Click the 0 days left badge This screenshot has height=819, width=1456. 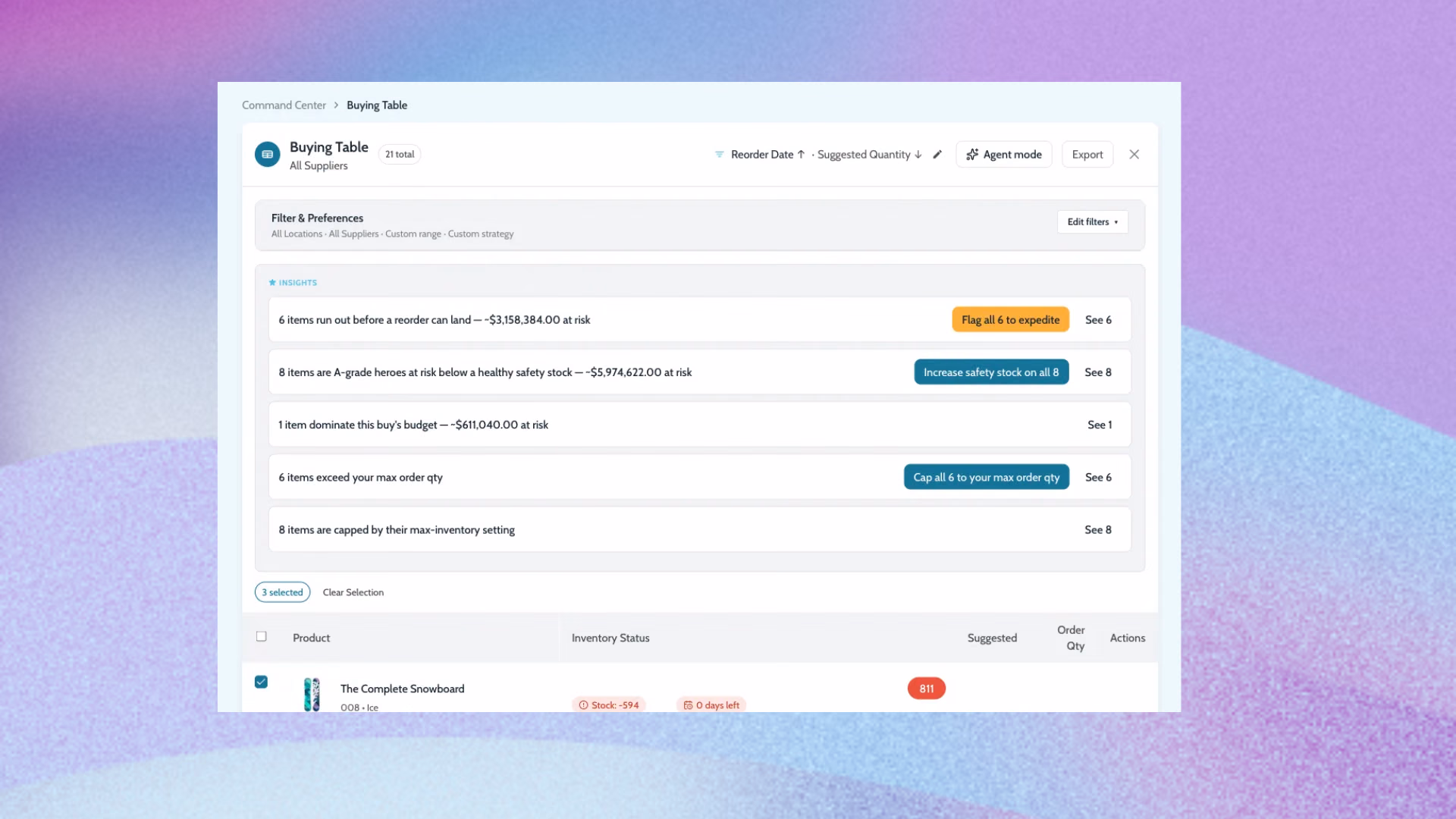coord(711,705)
